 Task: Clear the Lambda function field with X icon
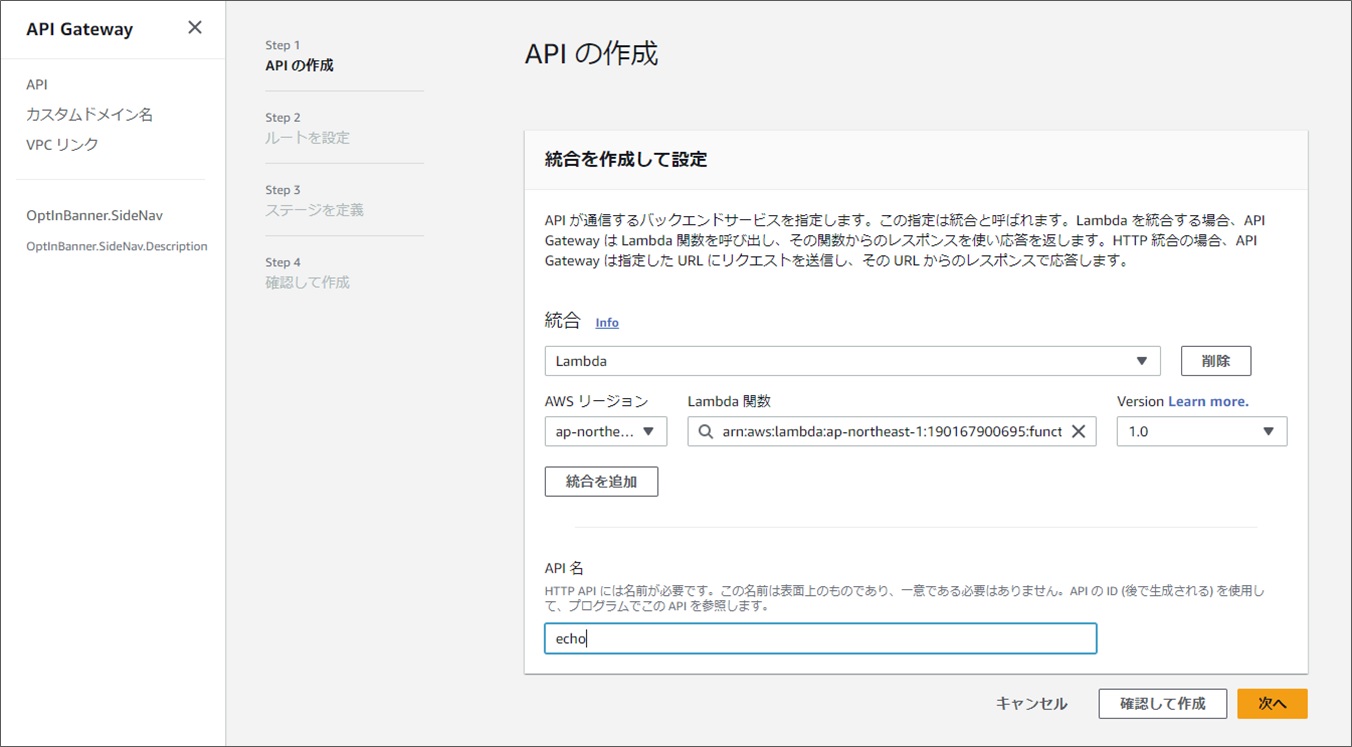click(1078, 431)
